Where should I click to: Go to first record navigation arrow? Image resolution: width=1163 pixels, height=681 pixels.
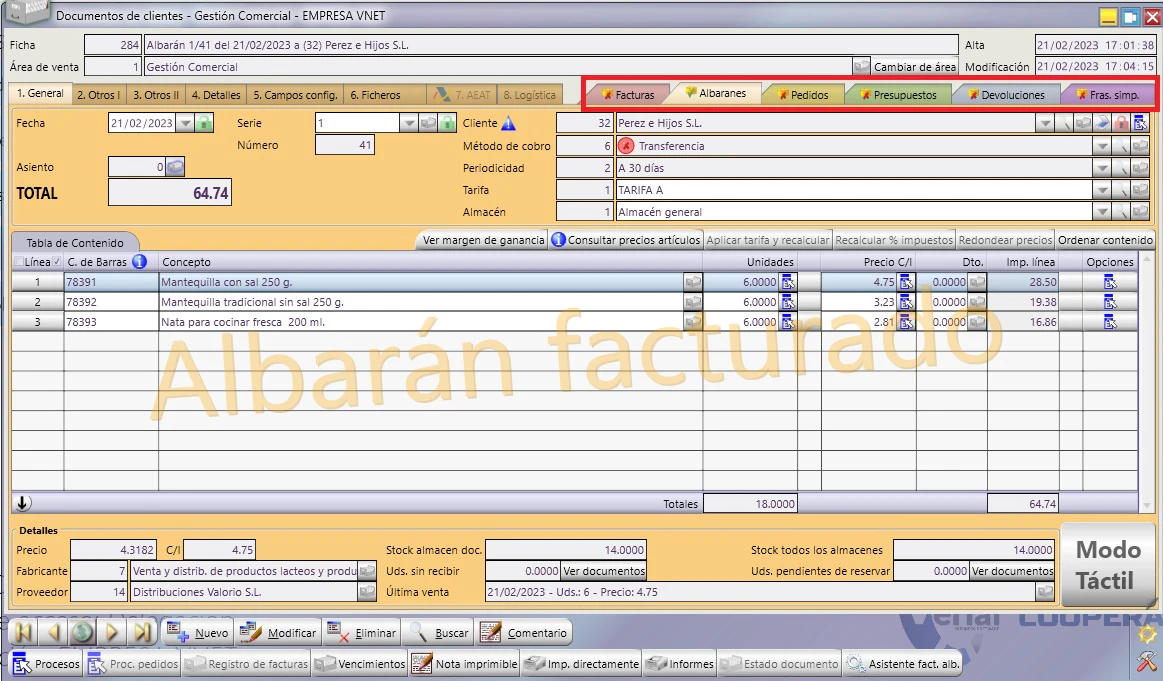pos(23,633)
